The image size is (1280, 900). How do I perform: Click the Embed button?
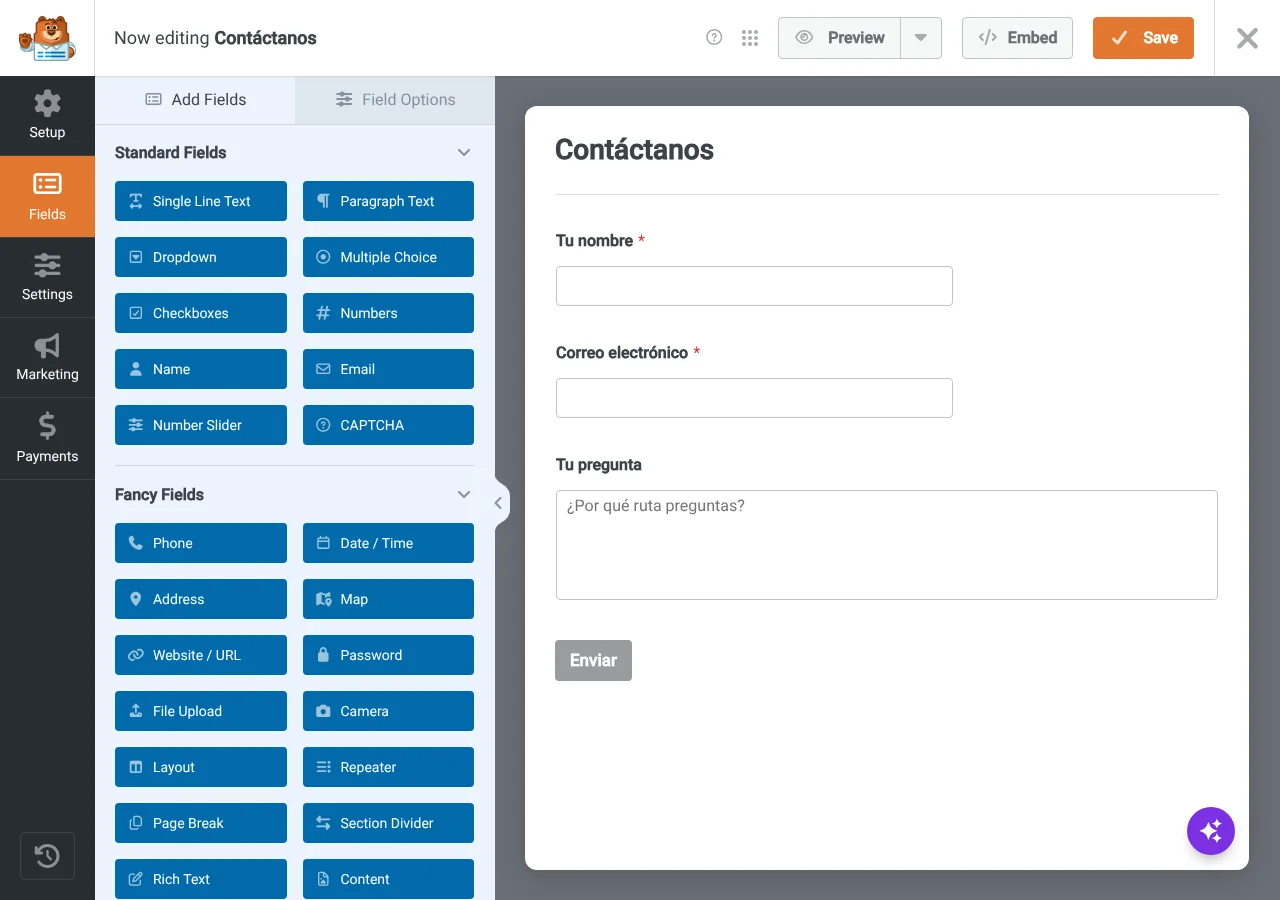coord(1017,38)
